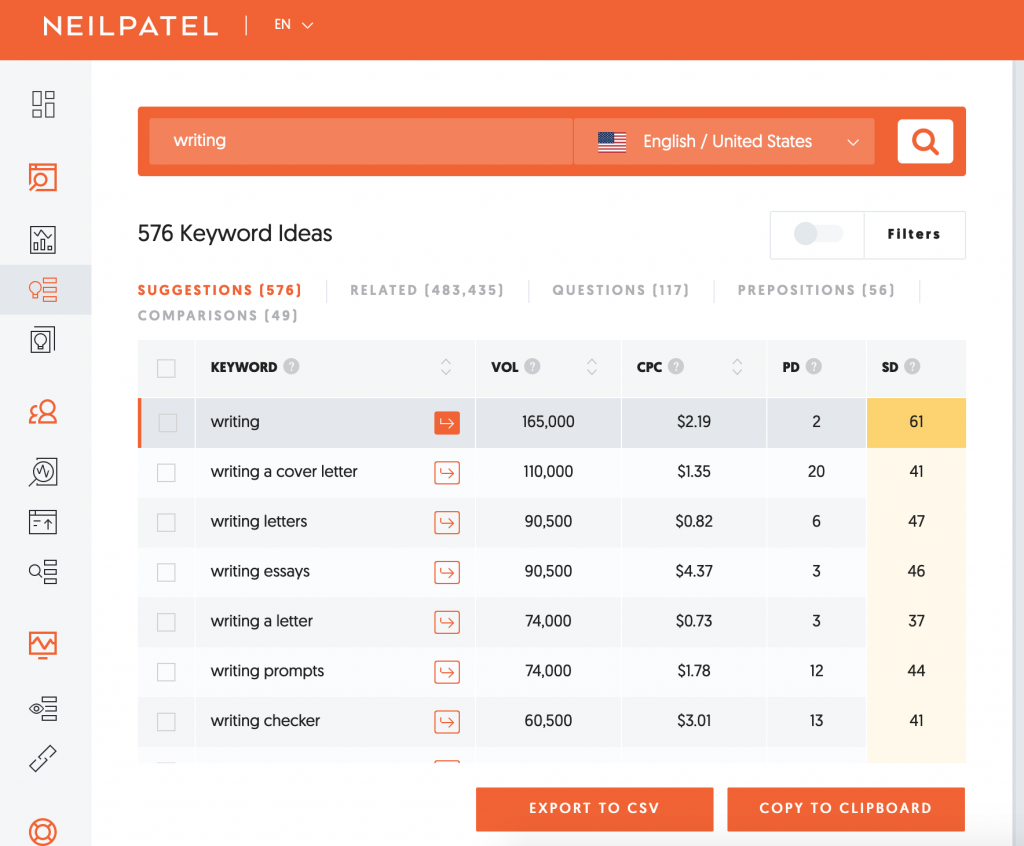Screen dimensions: 1024x846
Task: Click the orange magnifier search button
Action: [x=925, y=141]
